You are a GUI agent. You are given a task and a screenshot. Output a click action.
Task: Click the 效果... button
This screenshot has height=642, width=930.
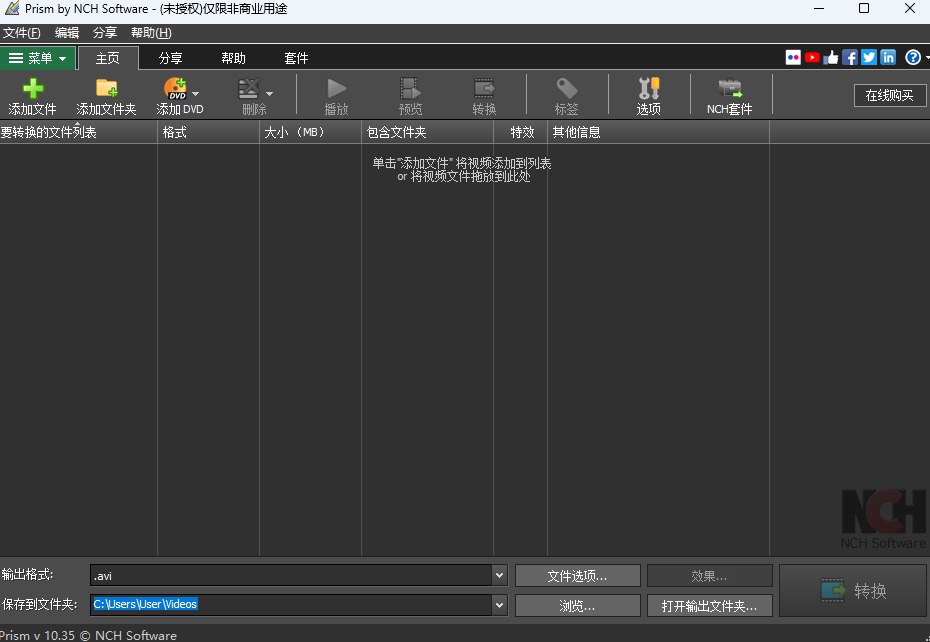click(x=709, y=576)
